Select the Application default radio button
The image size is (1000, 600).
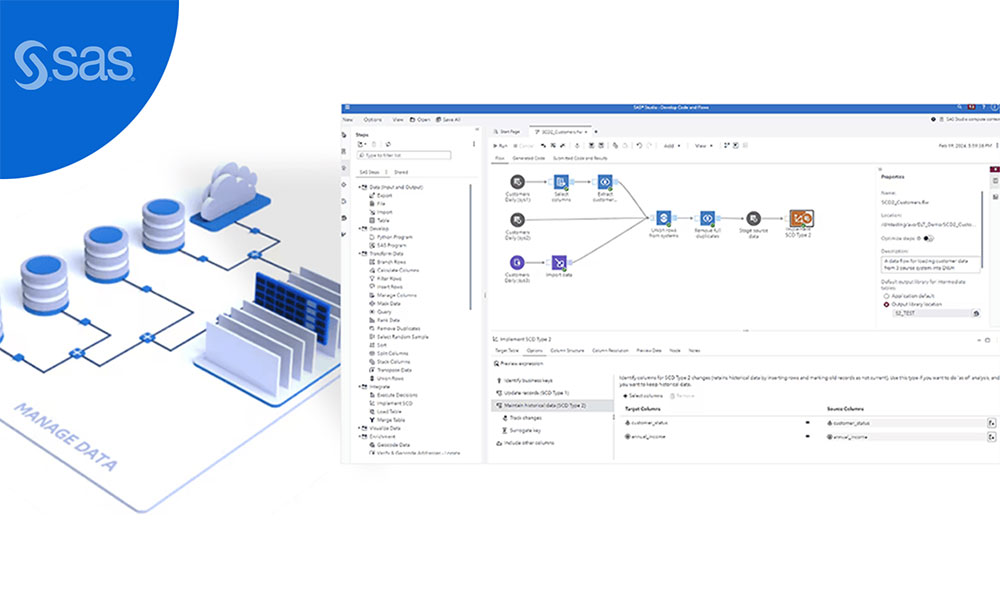pyautogui.click(x=886, y=296)
